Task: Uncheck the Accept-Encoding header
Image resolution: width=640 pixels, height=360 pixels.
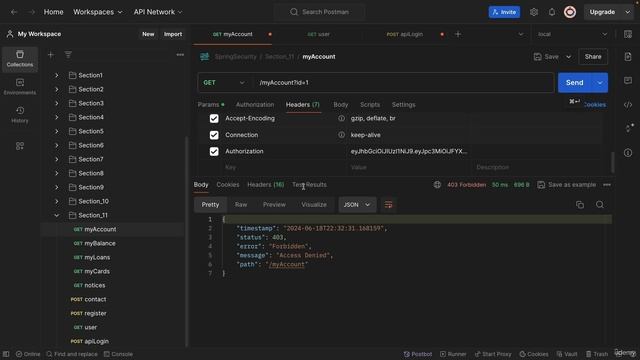Action: click(x=214, y=118)
